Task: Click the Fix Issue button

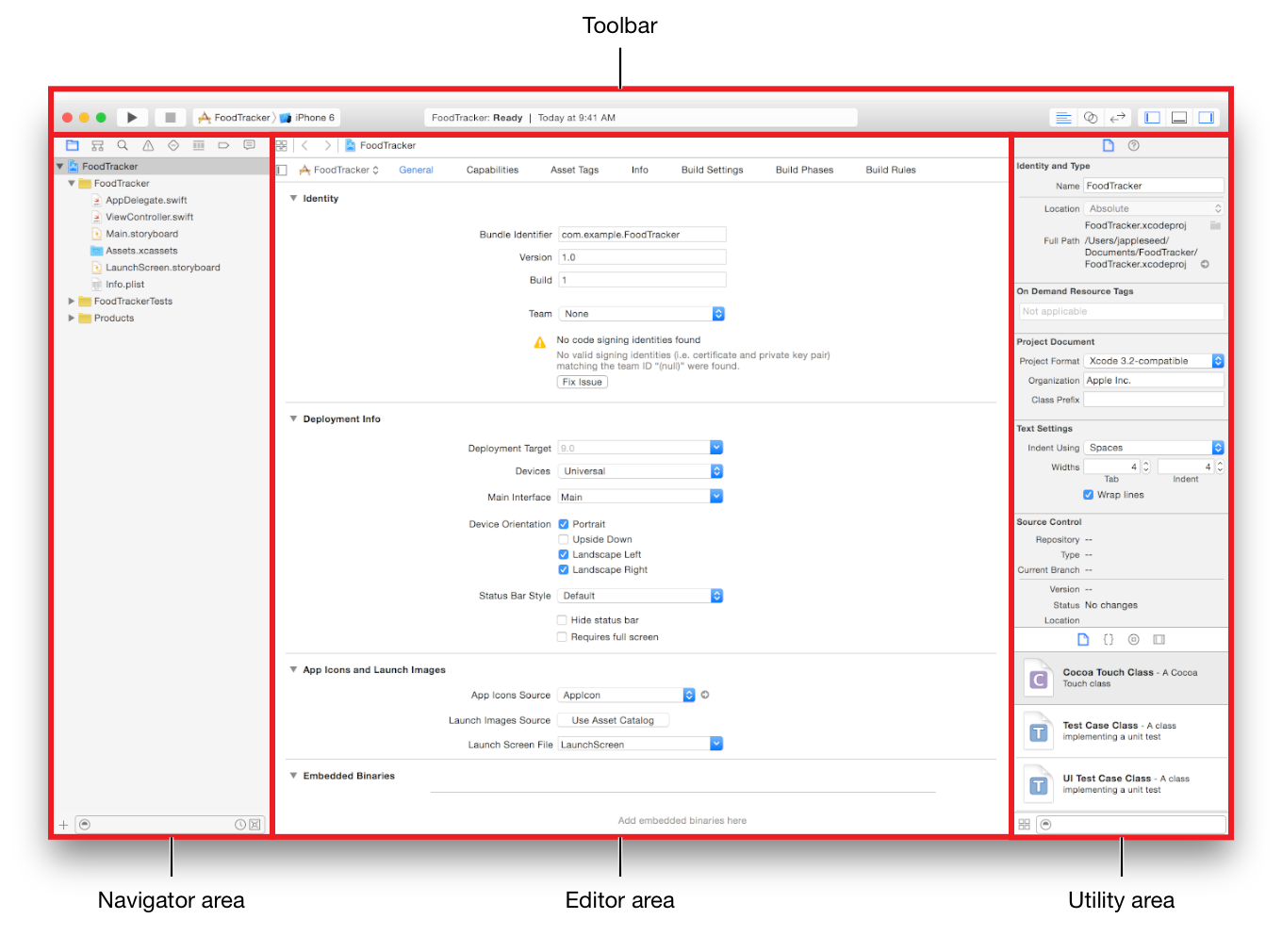Action: click(583, 382)
